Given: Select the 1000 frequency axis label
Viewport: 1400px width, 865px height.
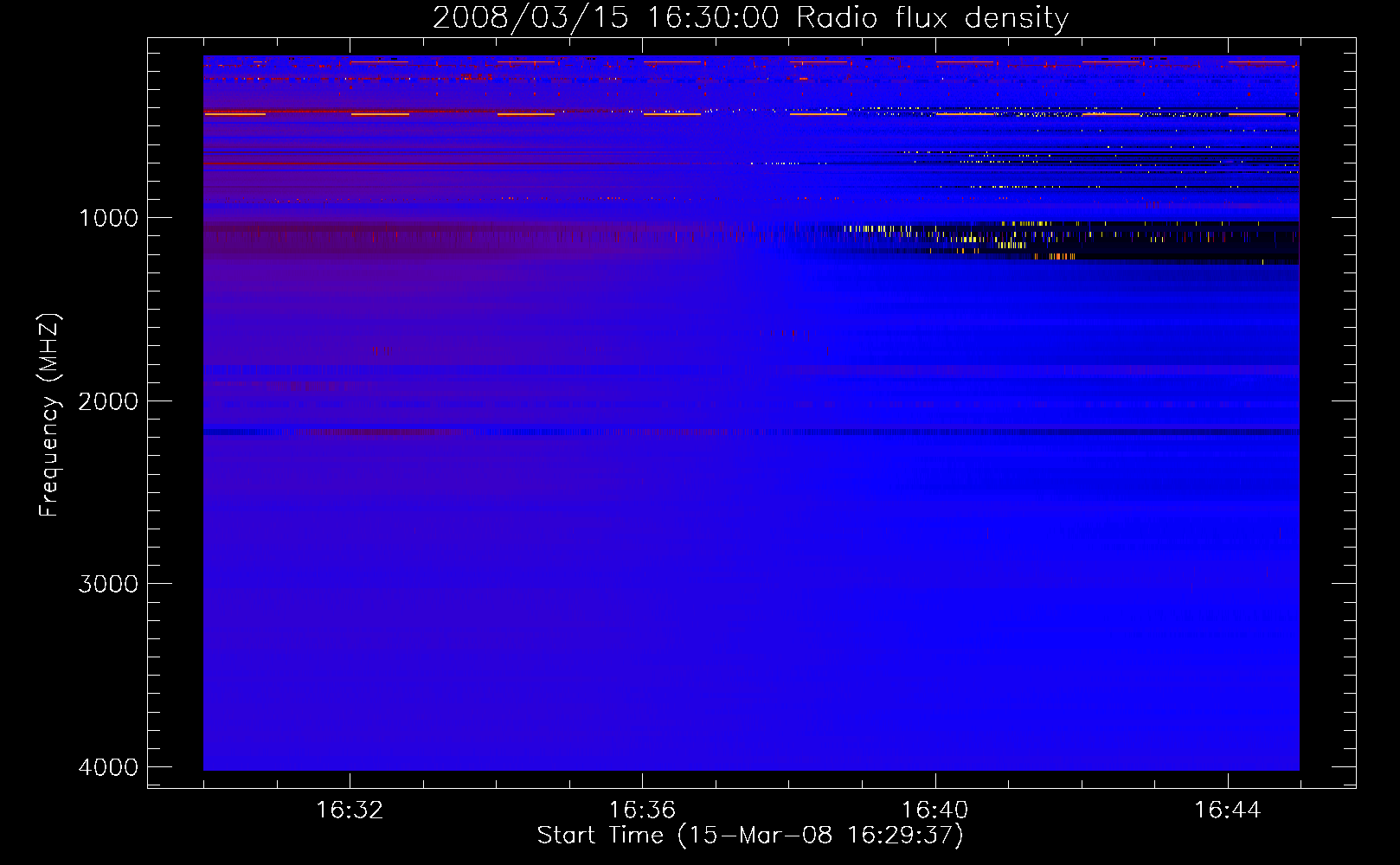Looking at the screenshot, I should pos(109,218).
